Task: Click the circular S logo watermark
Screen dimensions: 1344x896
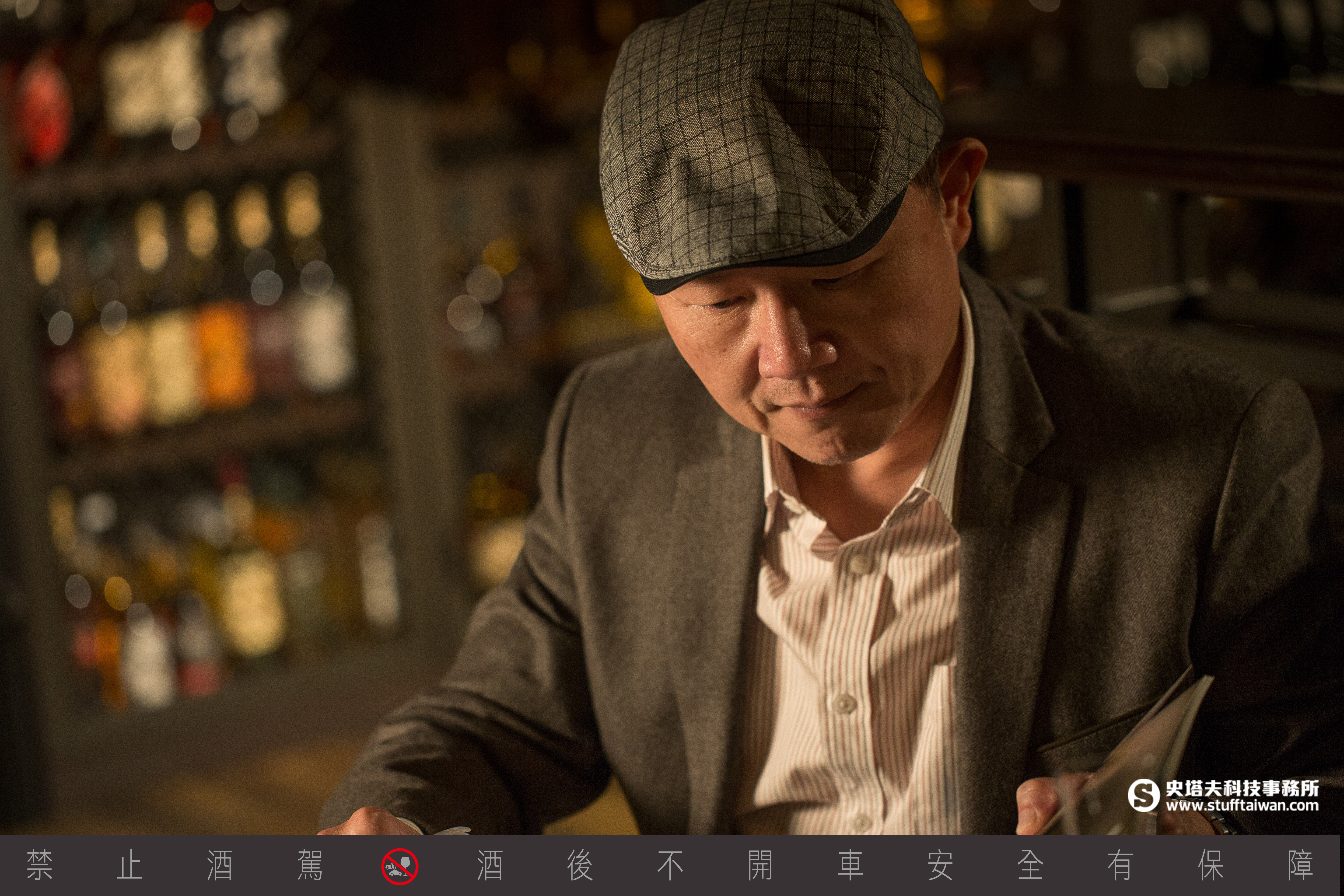Action: 1144,795
